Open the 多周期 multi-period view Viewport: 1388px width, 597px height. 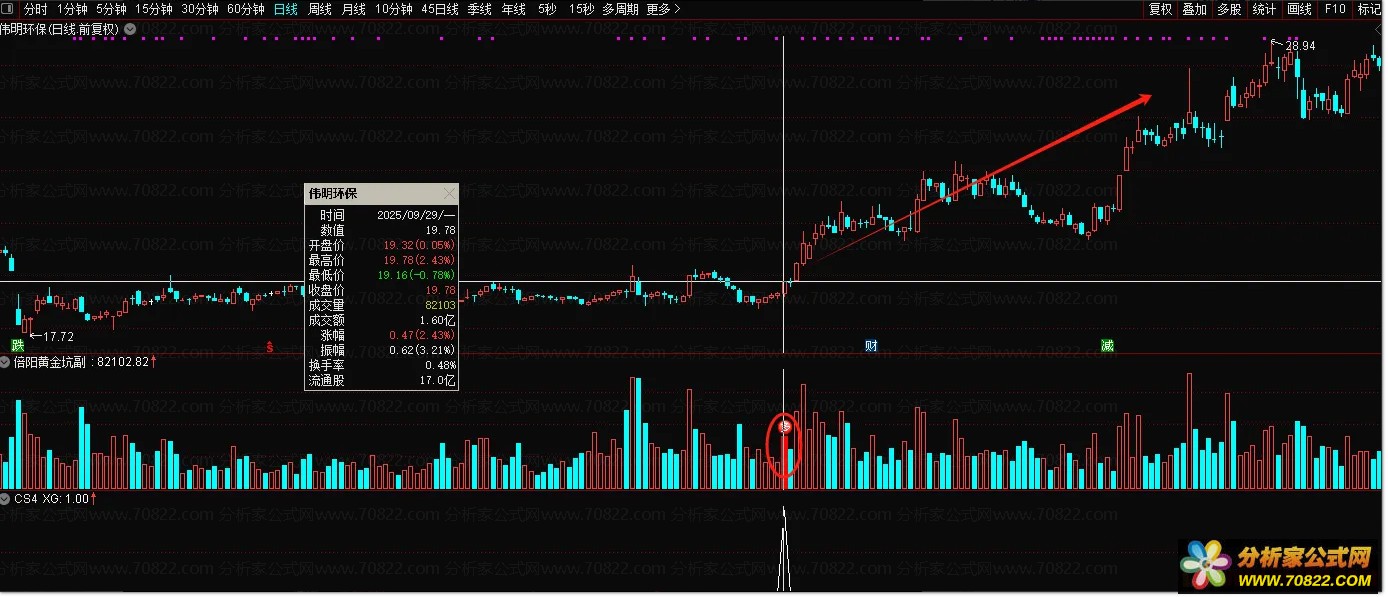tap(620, 9)
